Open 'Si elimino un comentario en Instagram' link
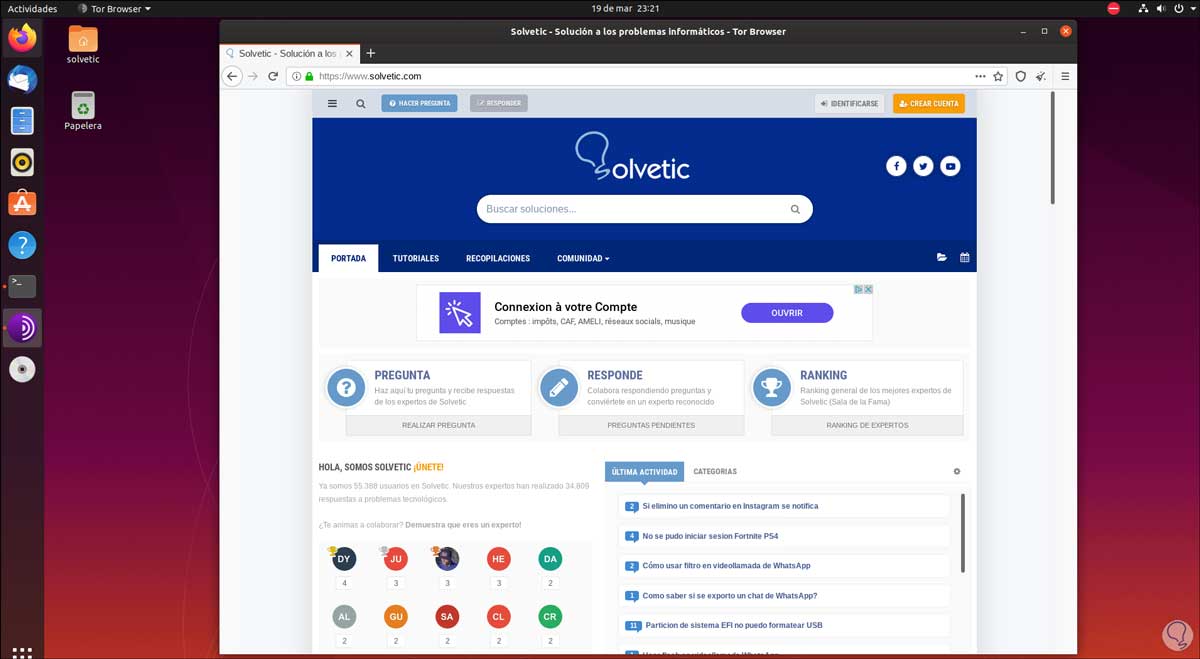Image resolution: width=1200 pixels, height=659 pixels. [730, 506]
